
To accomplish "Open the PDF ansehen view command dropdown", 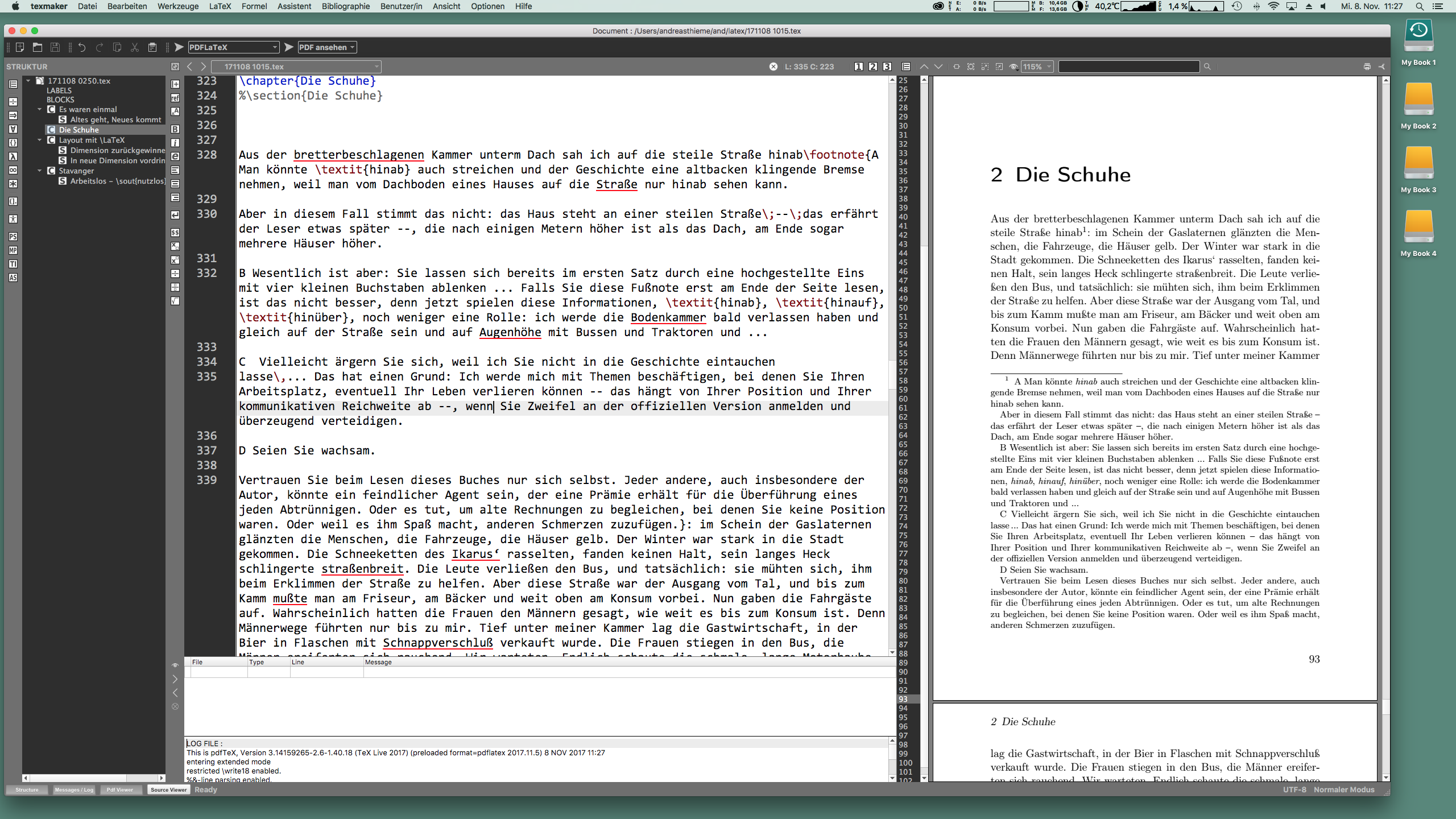I will coord(327,47).
